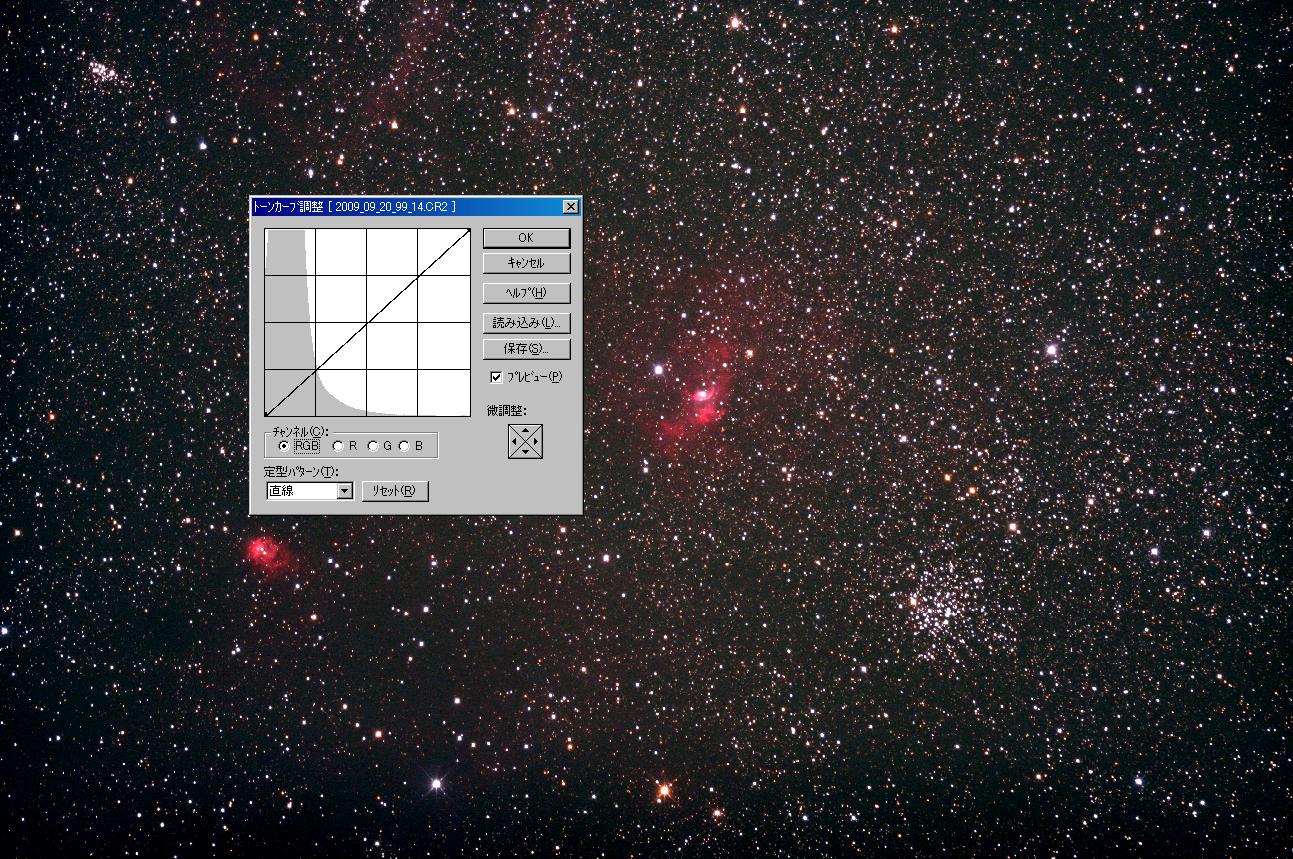Click the right arrow in fine adjustment pad

click(537, 441)
